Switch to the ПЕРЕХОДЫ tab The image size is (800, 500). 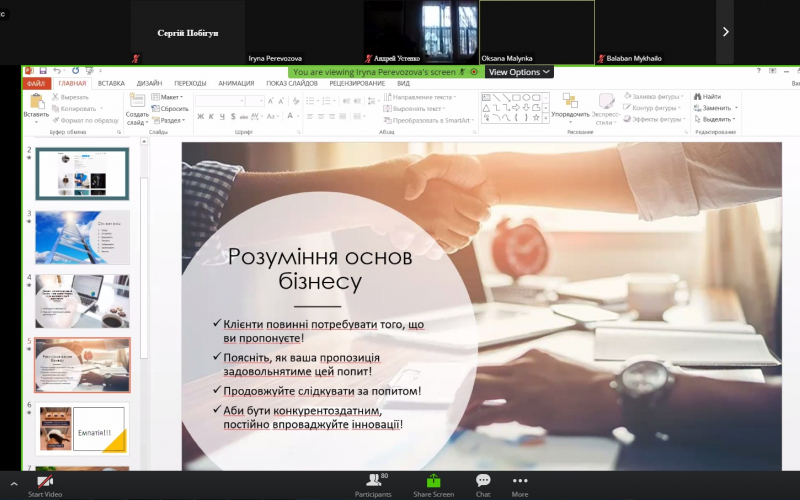click(x=190, y=83)
